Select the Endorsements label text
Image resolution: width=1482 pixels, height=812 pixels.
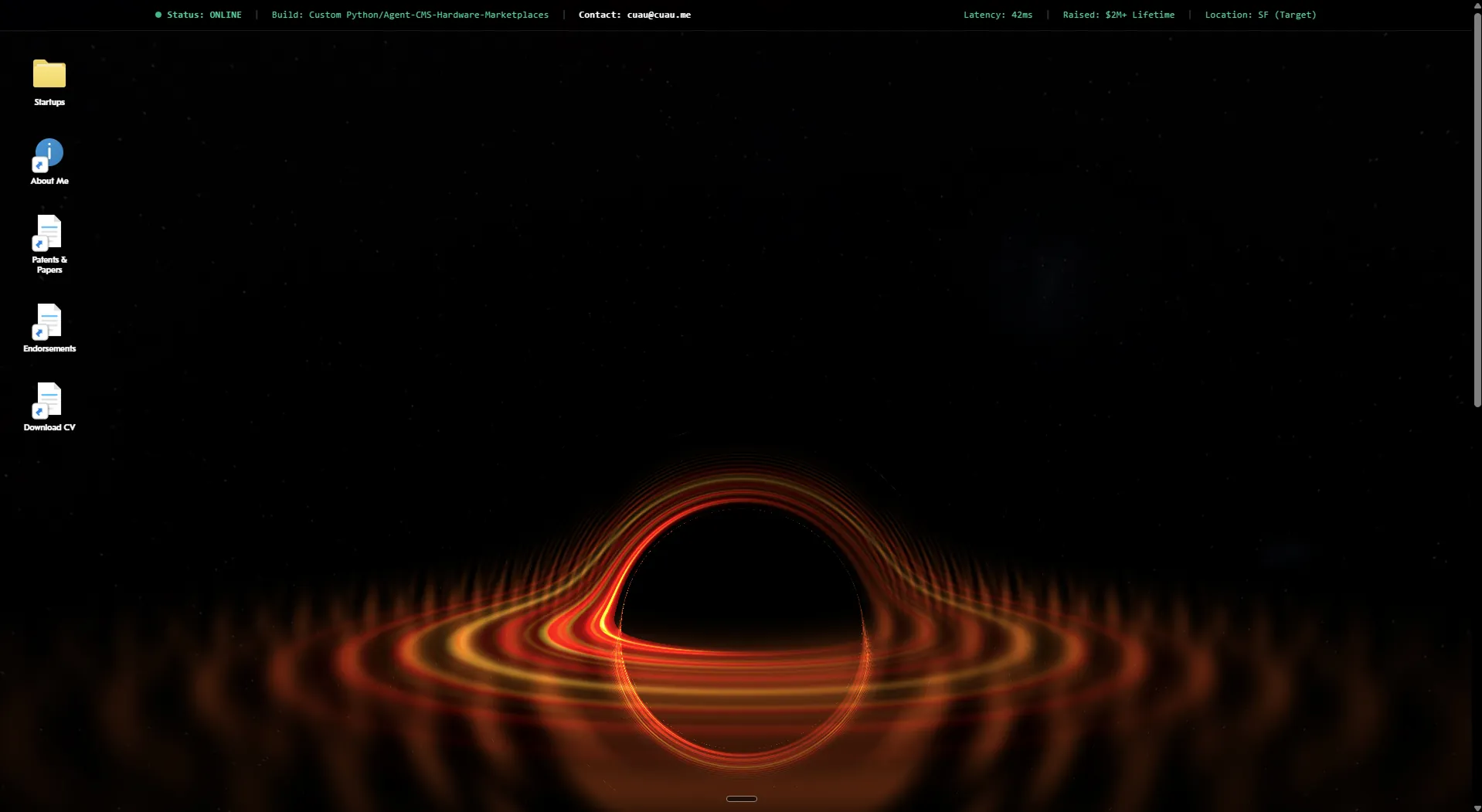click(49, 349)
